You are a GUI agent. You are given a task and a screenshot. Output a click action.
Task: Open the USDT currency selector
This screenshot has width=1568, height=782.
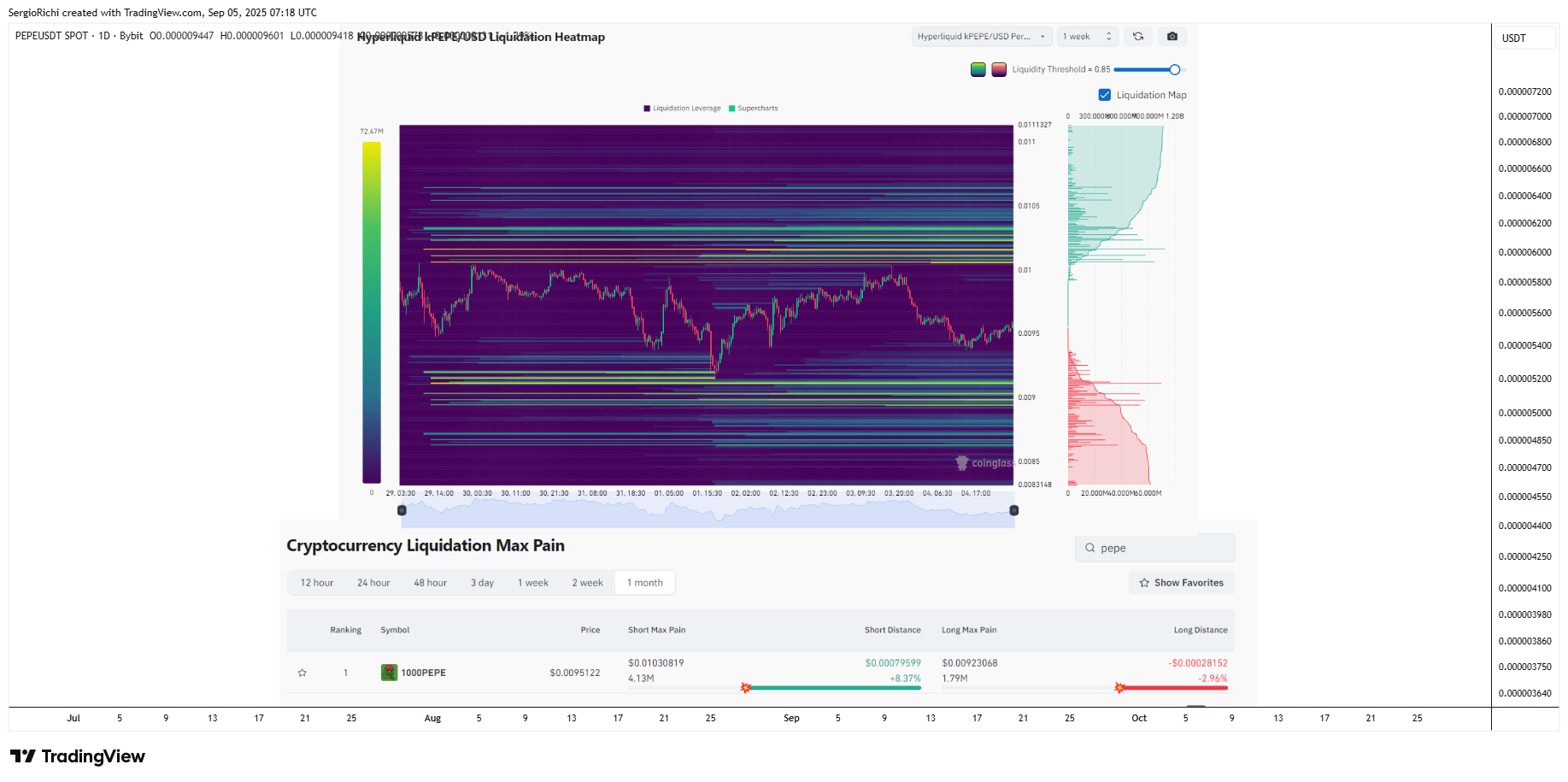[x=1525, y=38]
